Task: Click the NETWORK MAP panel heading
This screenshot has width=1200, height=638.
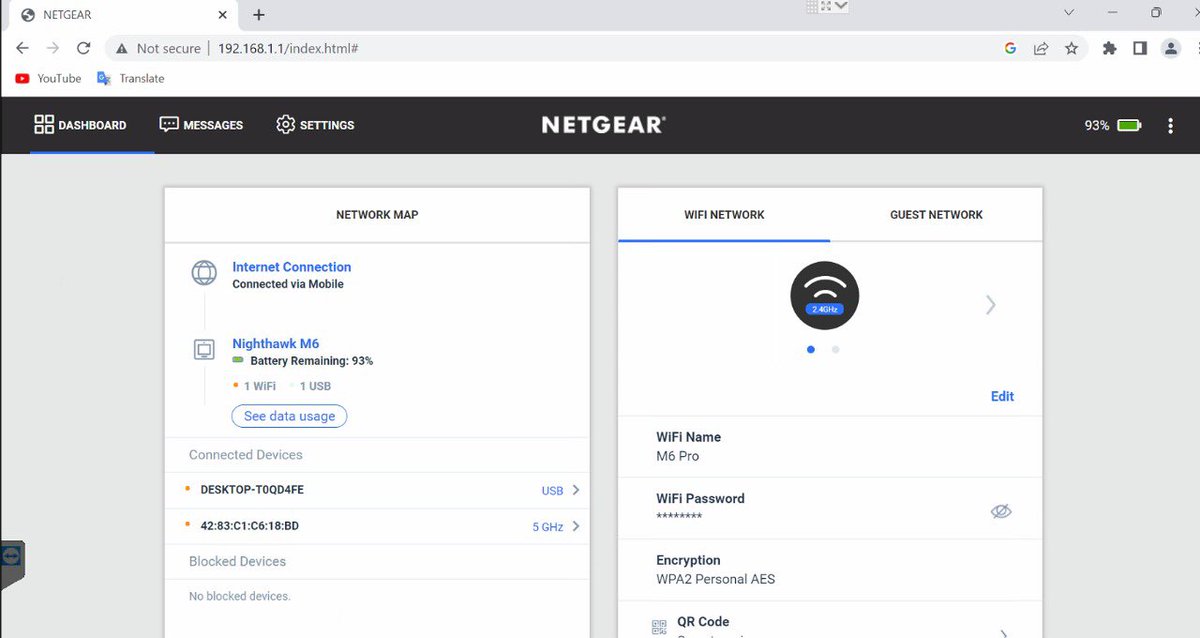Action: (377, 215)
